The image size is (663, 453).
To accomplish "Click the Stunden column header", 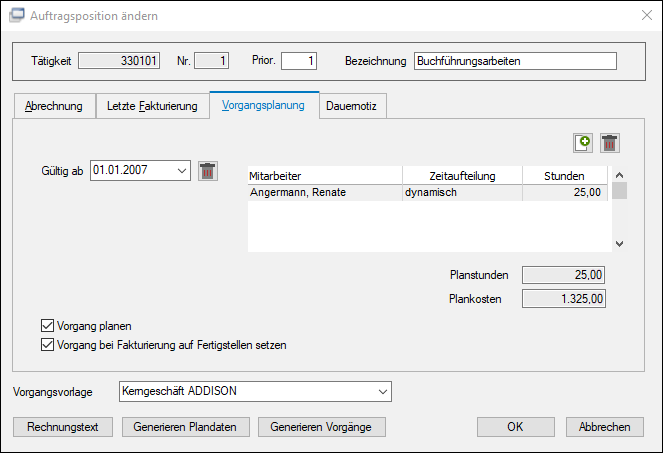I will (x=565, y=176).
